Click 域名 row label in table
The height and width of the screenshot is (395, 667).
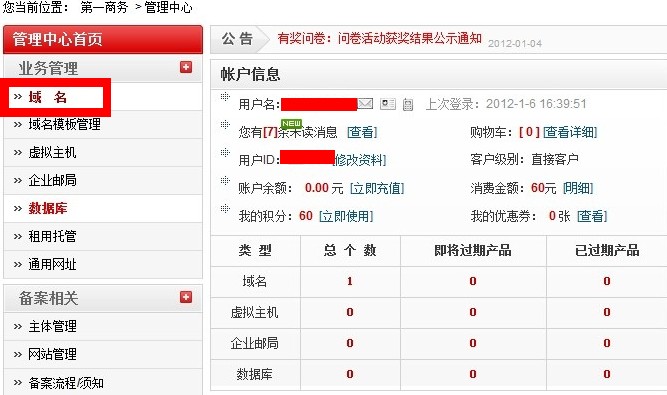pos(254,281)
